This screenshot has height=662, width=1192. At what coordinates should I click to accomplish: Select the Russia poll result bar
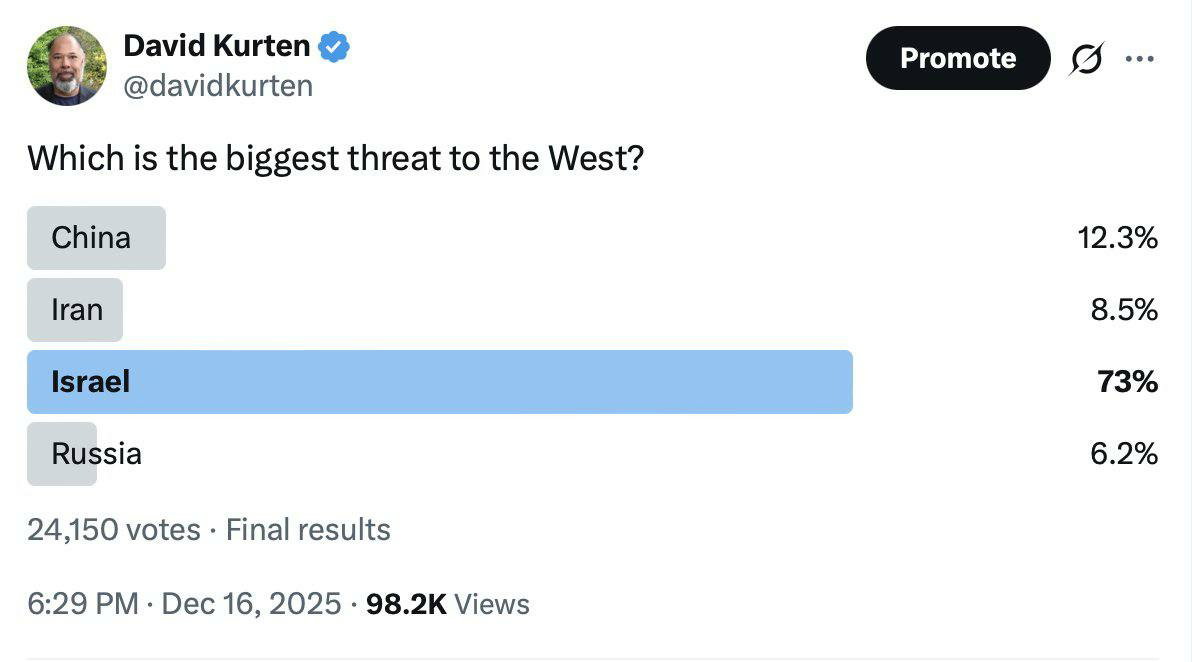(62, 454)
